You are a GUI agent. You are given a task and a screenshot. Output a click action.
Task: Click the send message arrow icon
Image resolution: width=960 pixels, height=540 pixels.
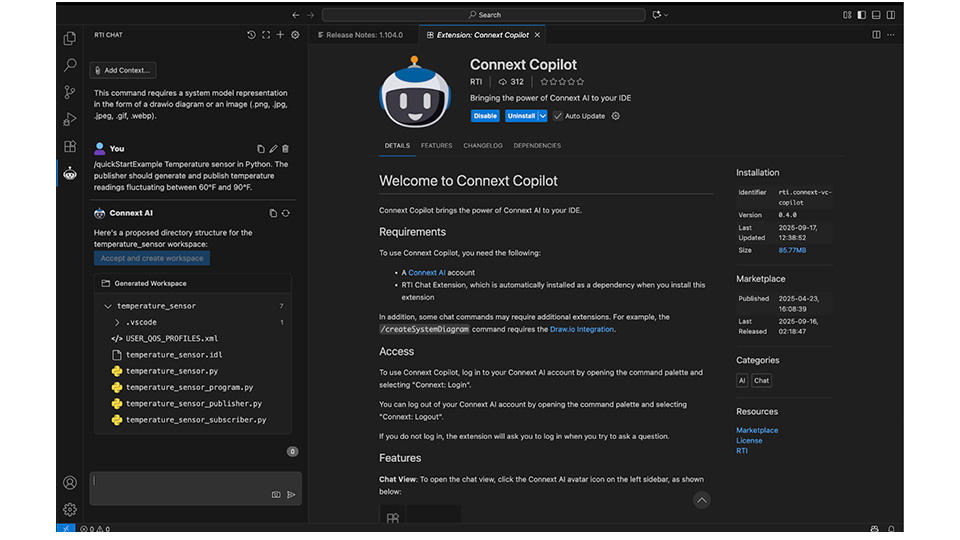[291, 494]
